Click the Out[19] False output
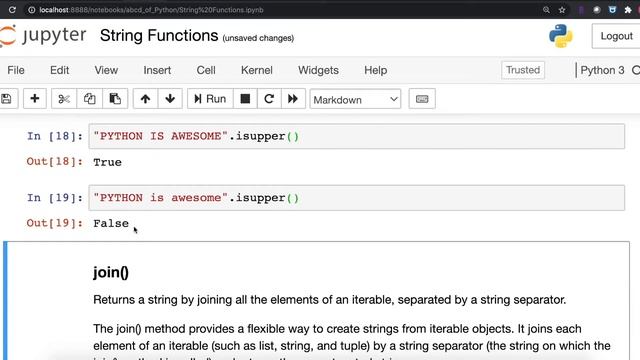 111,223
